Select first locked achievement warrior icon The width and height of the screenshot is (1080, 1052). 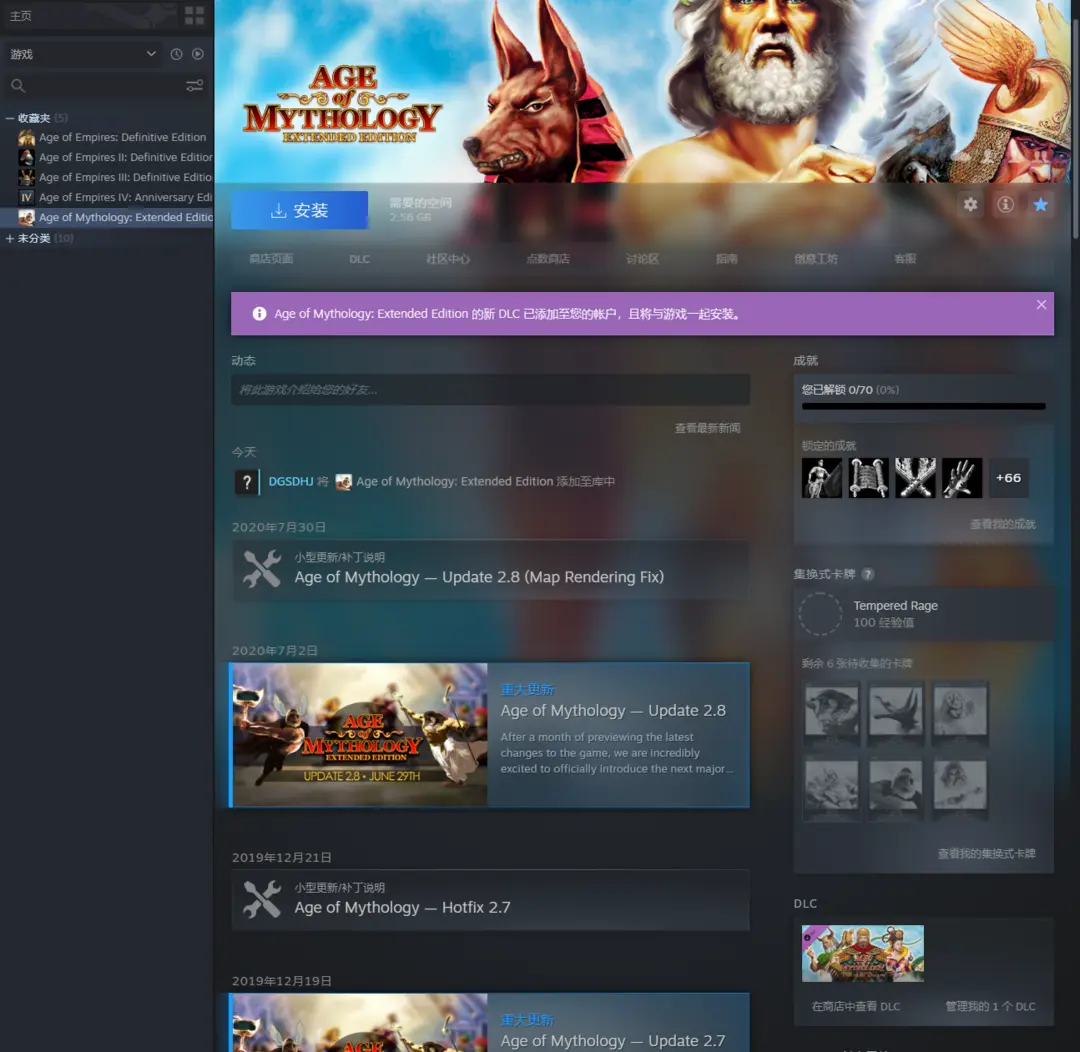822,477
